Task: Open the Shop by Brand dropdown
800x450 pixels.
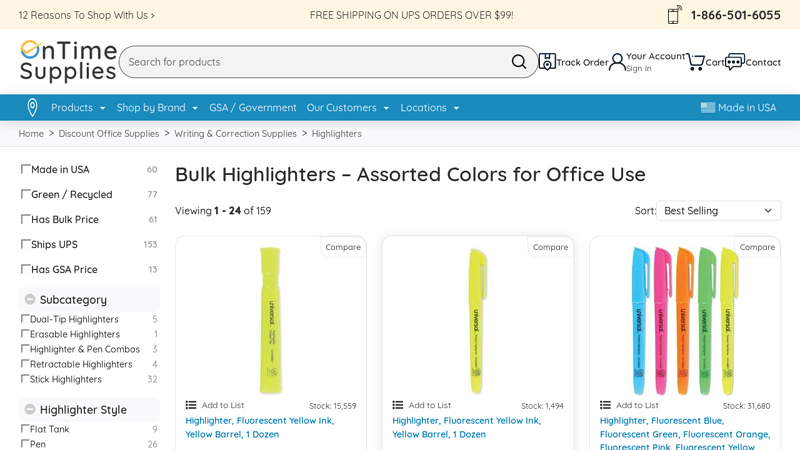Action: 157,108
